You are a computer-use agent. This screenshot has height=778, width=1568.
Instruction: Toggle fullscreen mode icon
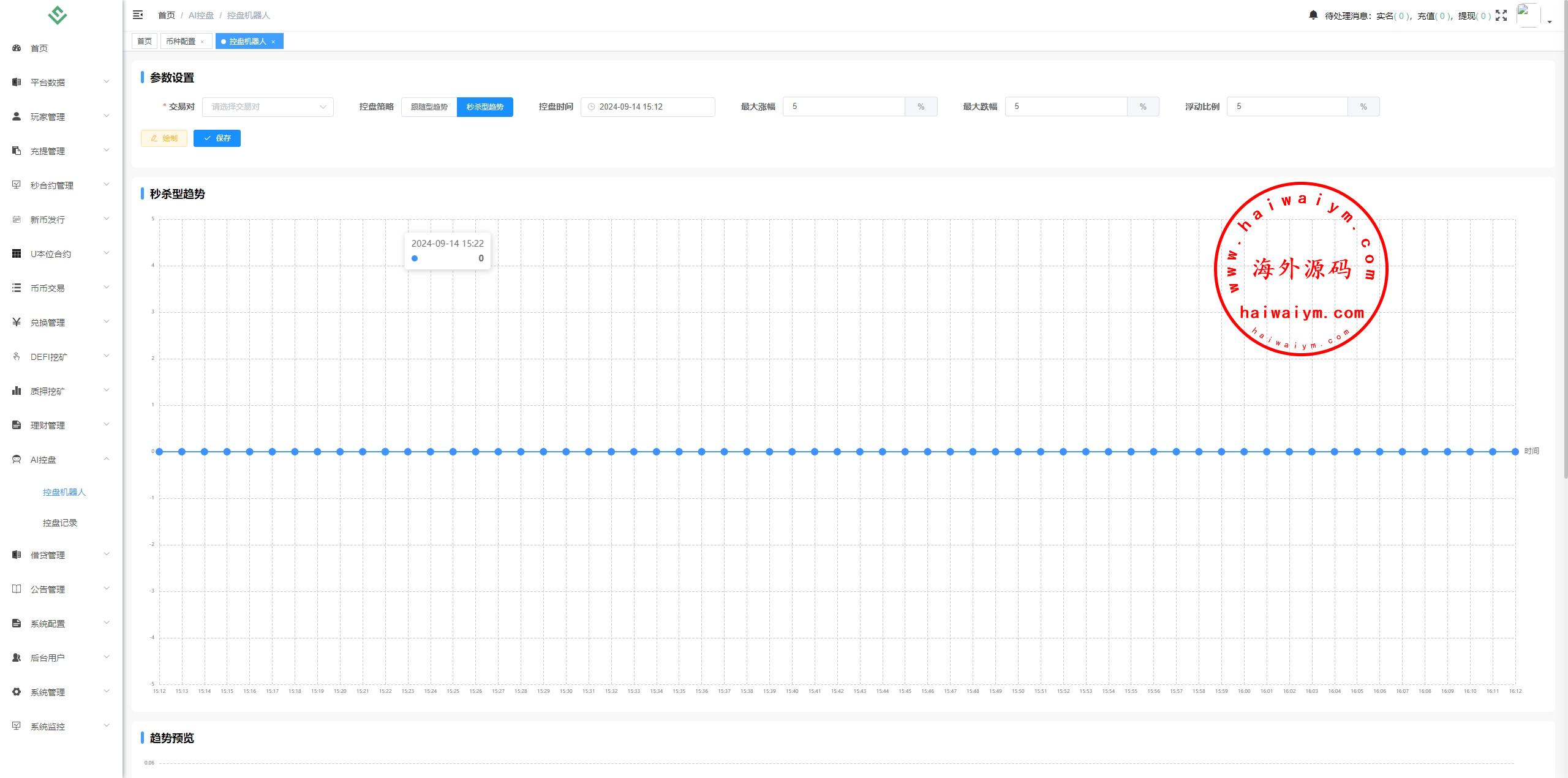[x=1501, y=15]
